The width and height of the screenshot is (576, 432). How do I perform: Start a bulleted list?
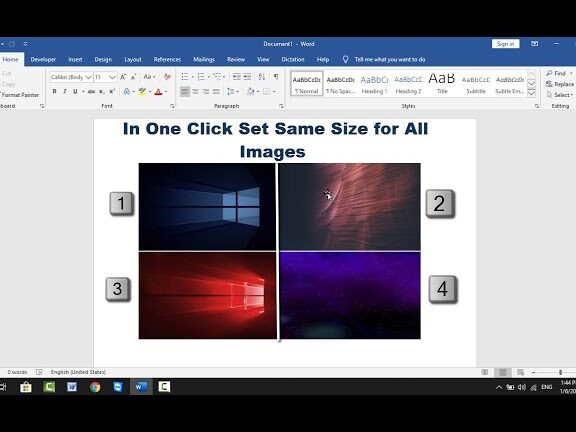point(185,77)
